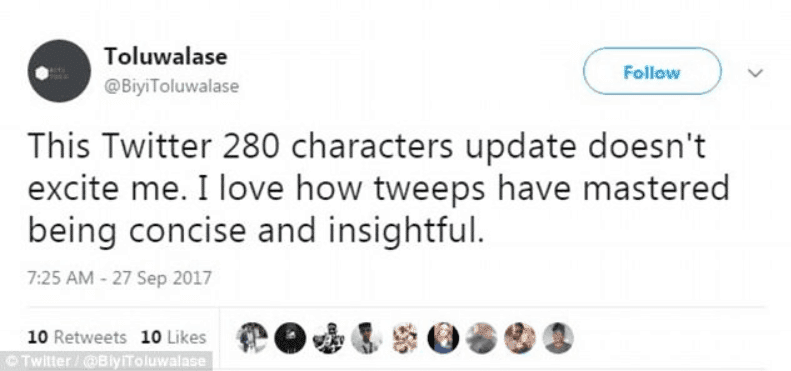Open the Toluwalase display name link
The height and width of the screenshot is (371, 791).
tap(166, 56)
